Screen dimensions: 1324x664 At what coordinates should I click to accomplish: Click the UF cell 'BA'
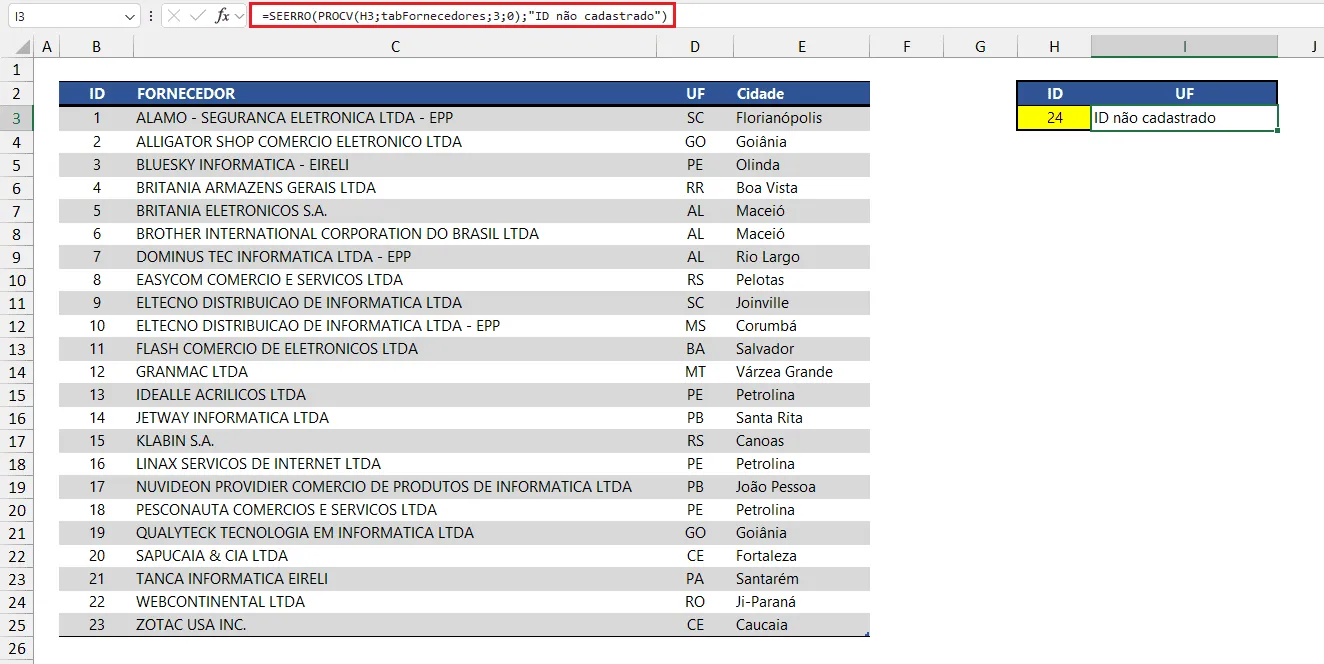(x=695, y=348)
